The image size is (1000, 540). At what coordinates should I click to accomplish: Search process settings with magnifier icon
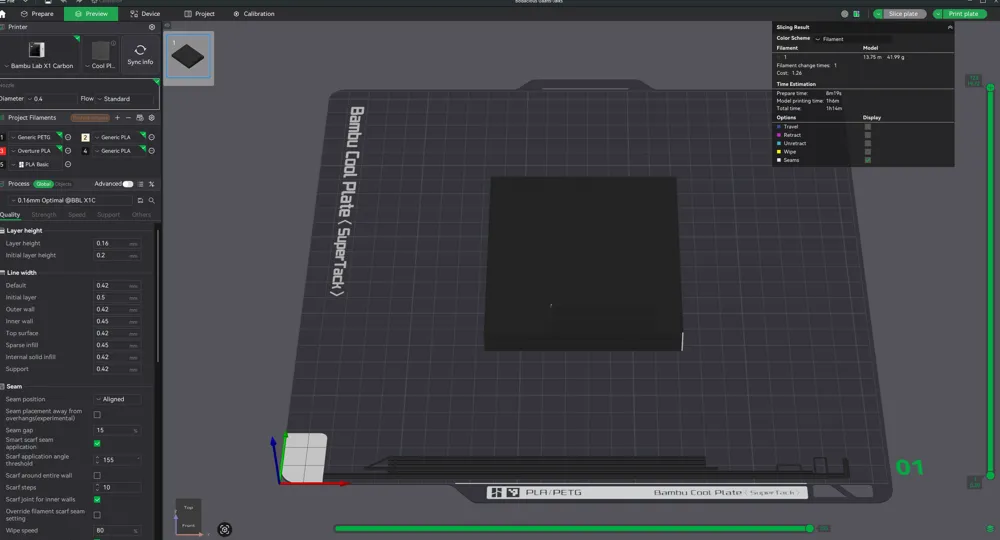click(x=151, y=200)
